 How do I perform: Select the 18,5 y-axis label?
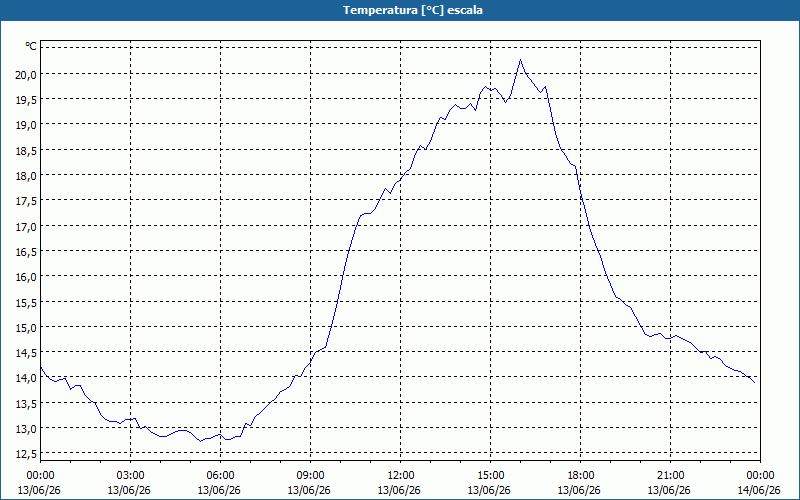(27, 151)
